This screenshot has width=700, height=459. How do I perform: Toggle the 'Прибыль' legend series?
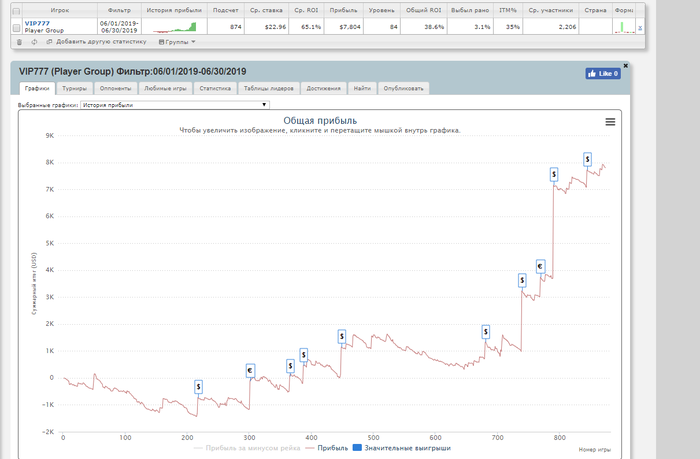click(327, 448)
